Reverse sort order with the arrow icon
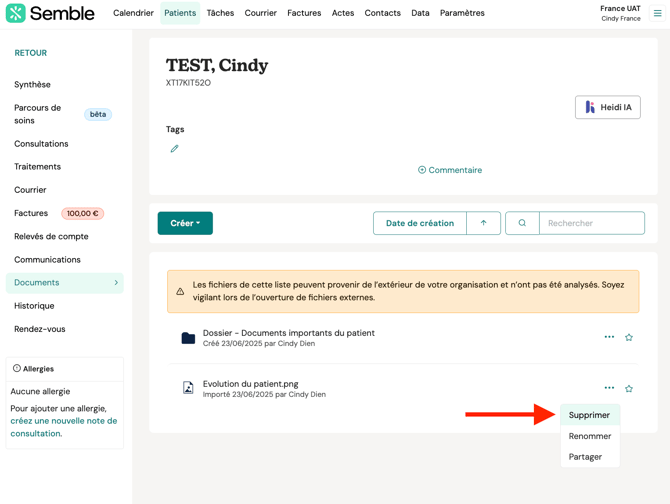The width and height of the screenshot is (670, 504). tap(484, 223)
